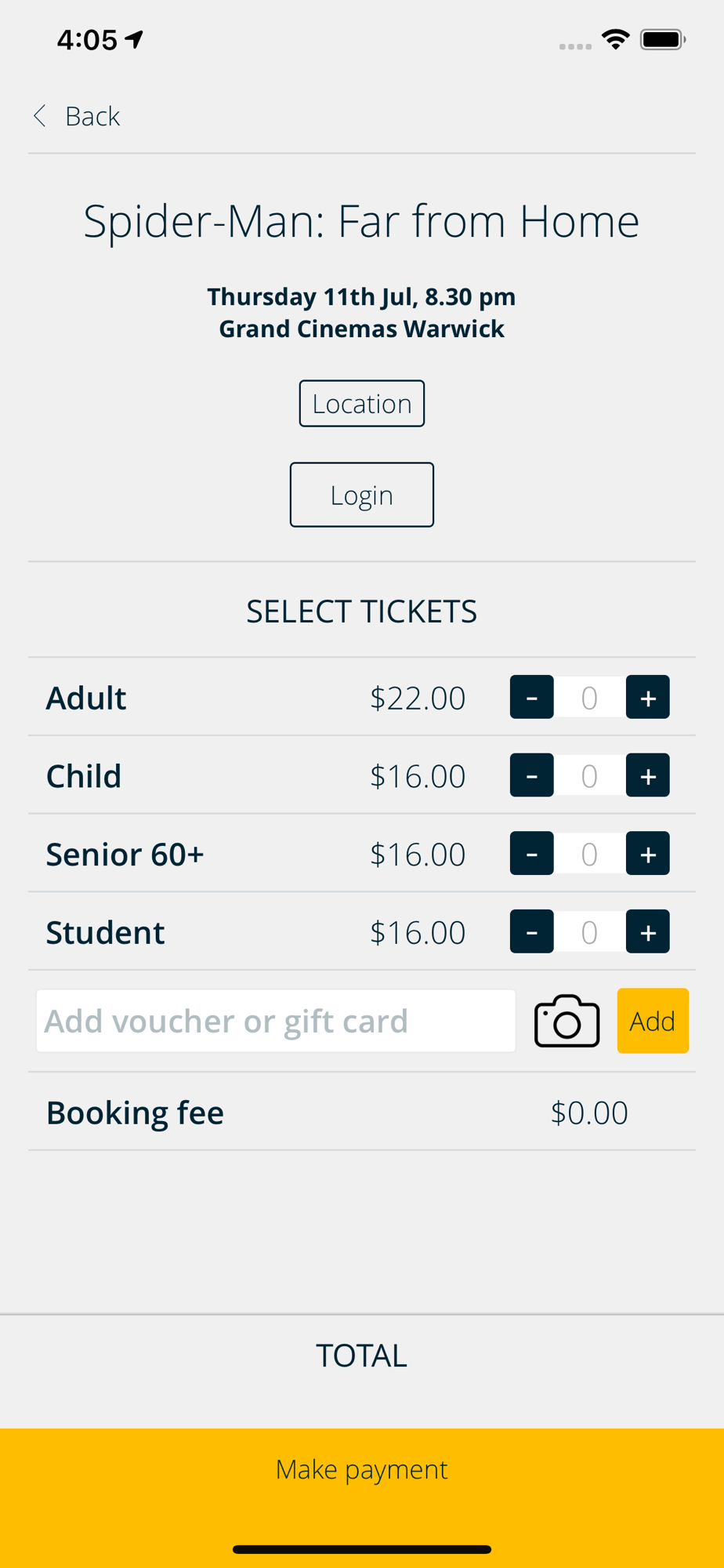Tap the back chevron arrow
This screenshot has width=724, height=1568.
[x=40, y=116]
